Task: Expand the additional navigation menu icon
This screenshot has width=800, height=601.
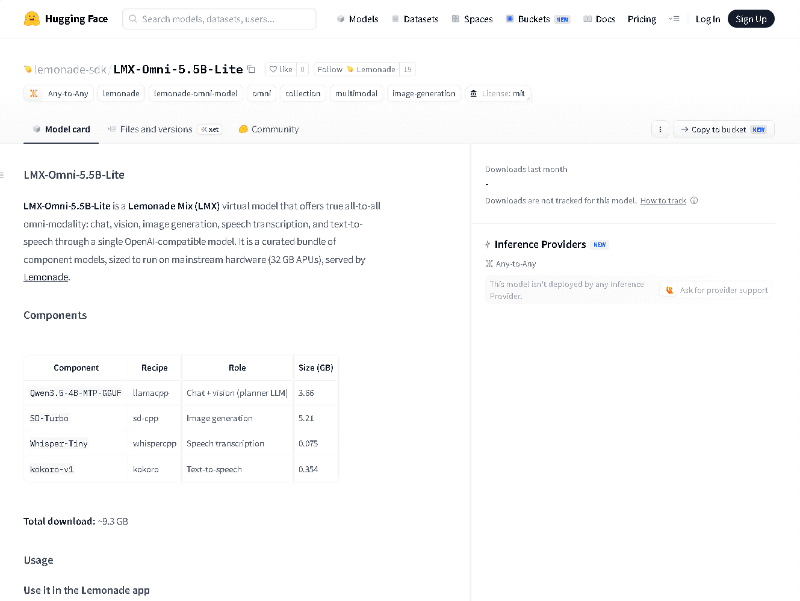Action: pyautogui.click(x=674, y=19)
